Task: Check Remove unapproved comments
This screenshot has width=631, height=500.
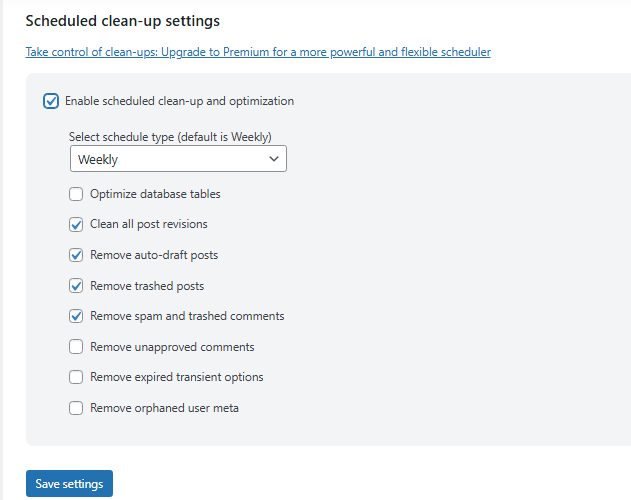Action: [76, 347]
